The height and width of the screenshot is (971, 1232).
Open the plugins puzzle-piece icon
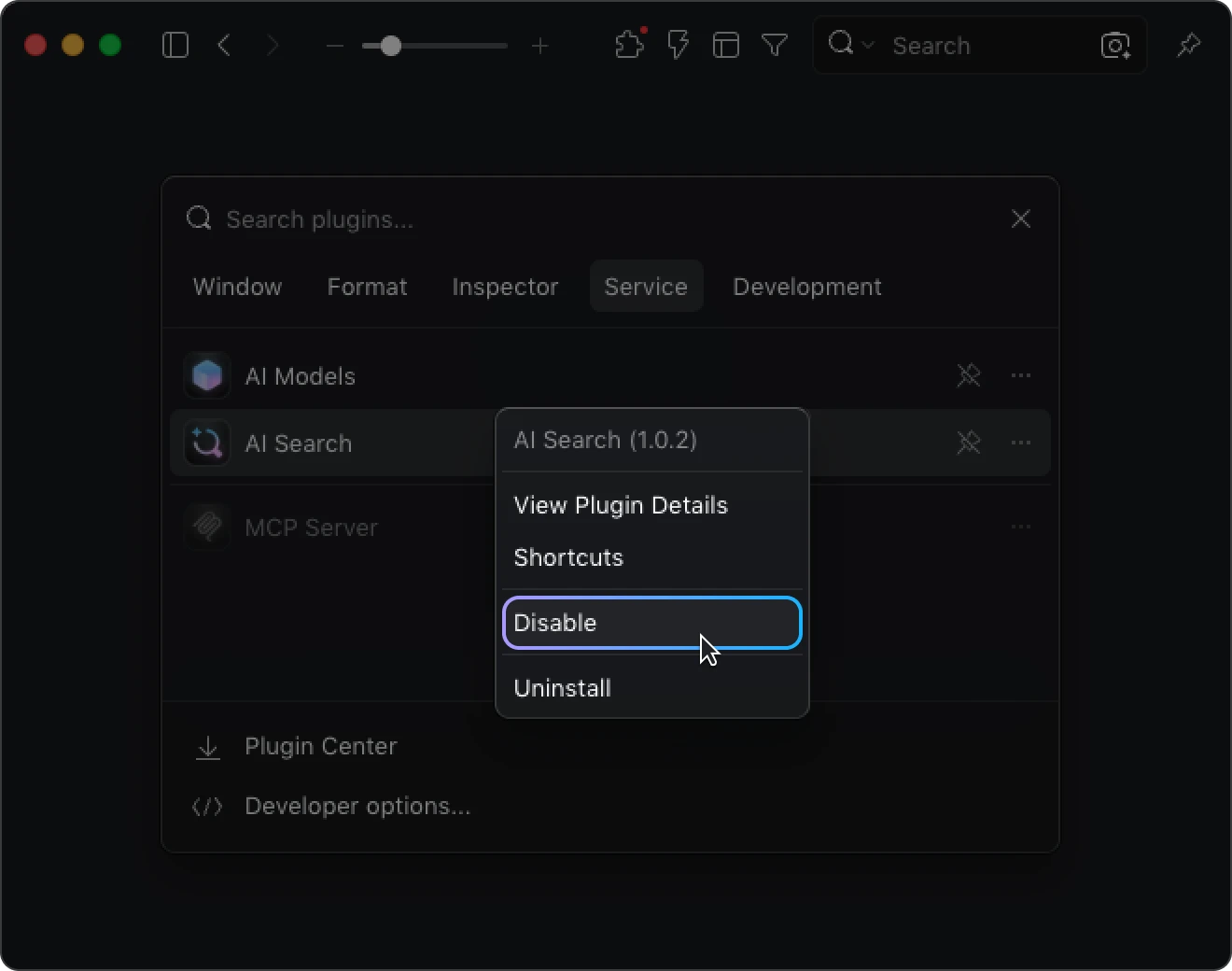tap(630, 45)
